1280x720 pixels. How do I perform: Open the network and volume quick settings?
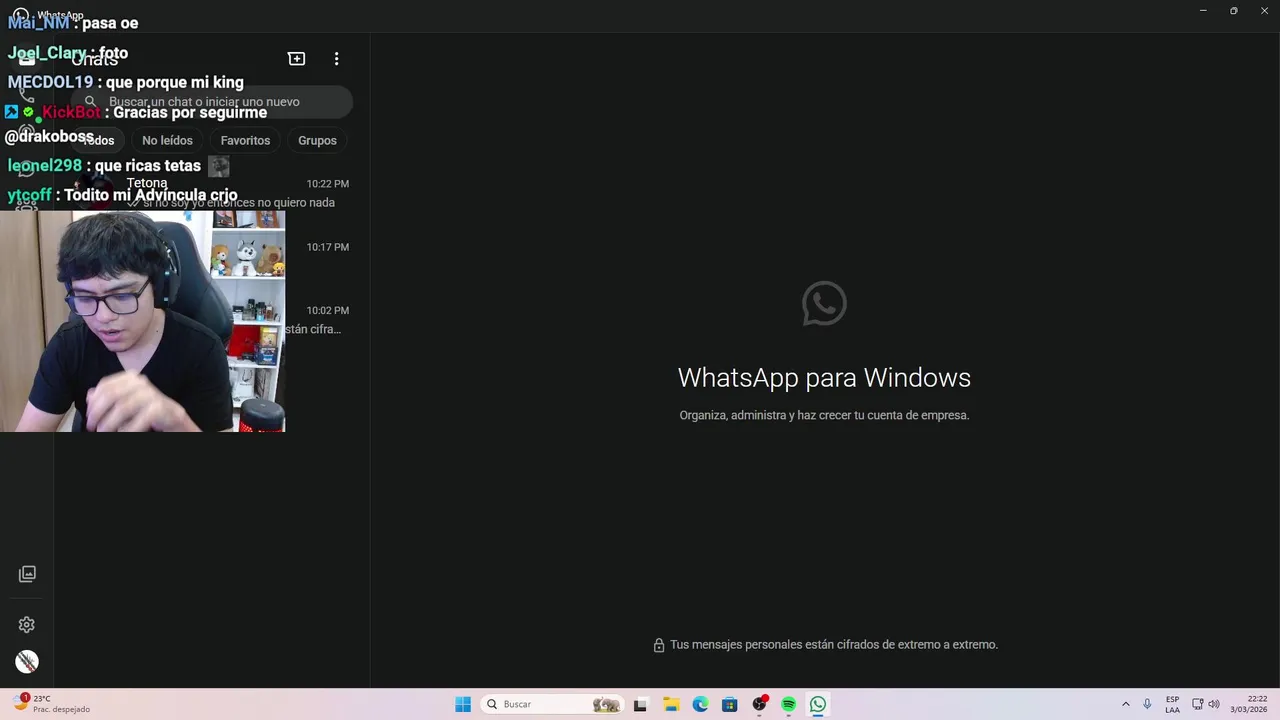coord(1205,704)
